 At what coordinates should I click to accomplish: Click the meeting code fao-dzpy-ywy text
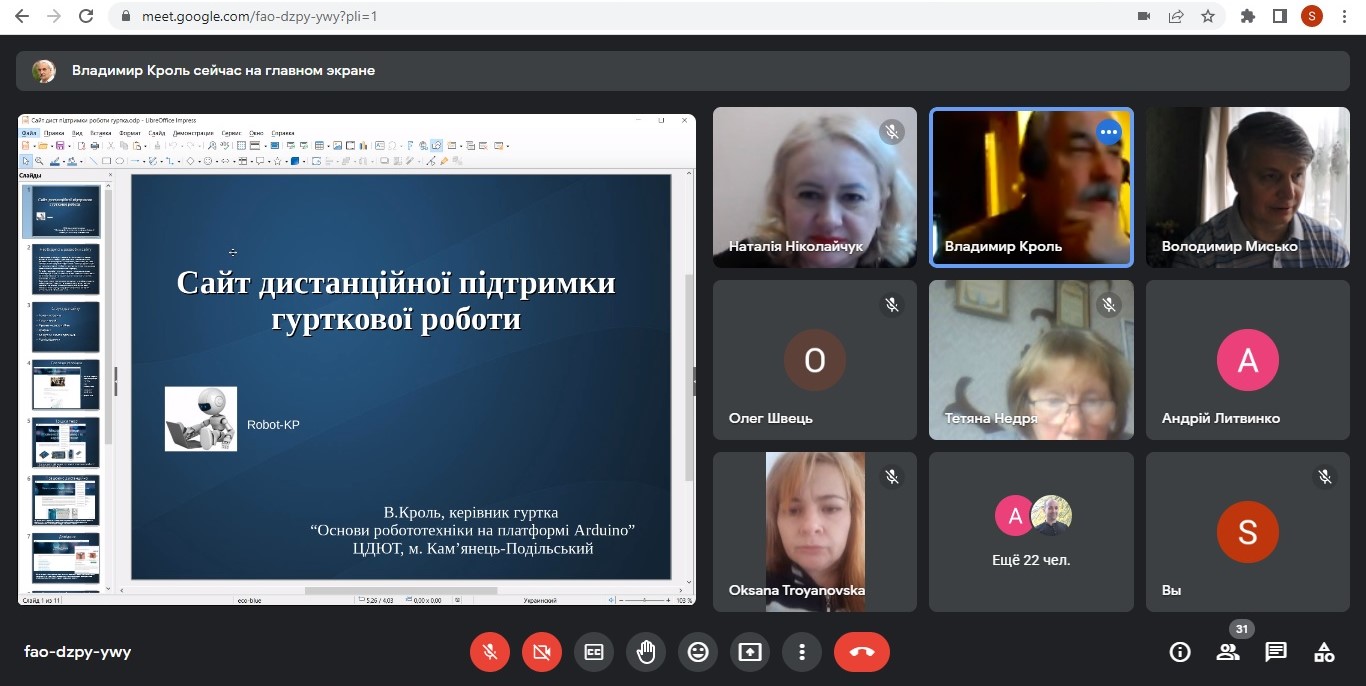pos(77,652)
